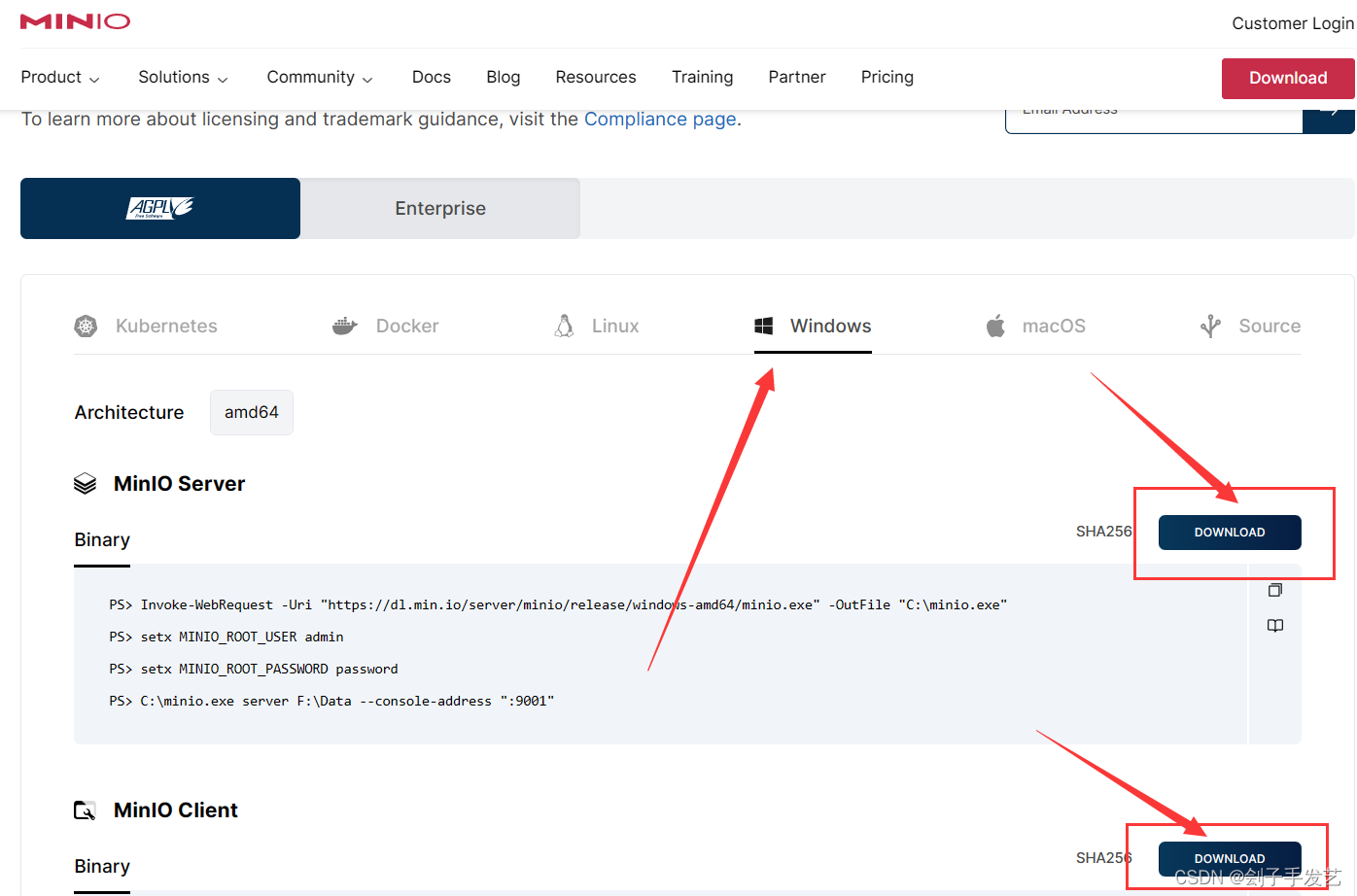Switch to the Enterprise tab

pos(440,208)
